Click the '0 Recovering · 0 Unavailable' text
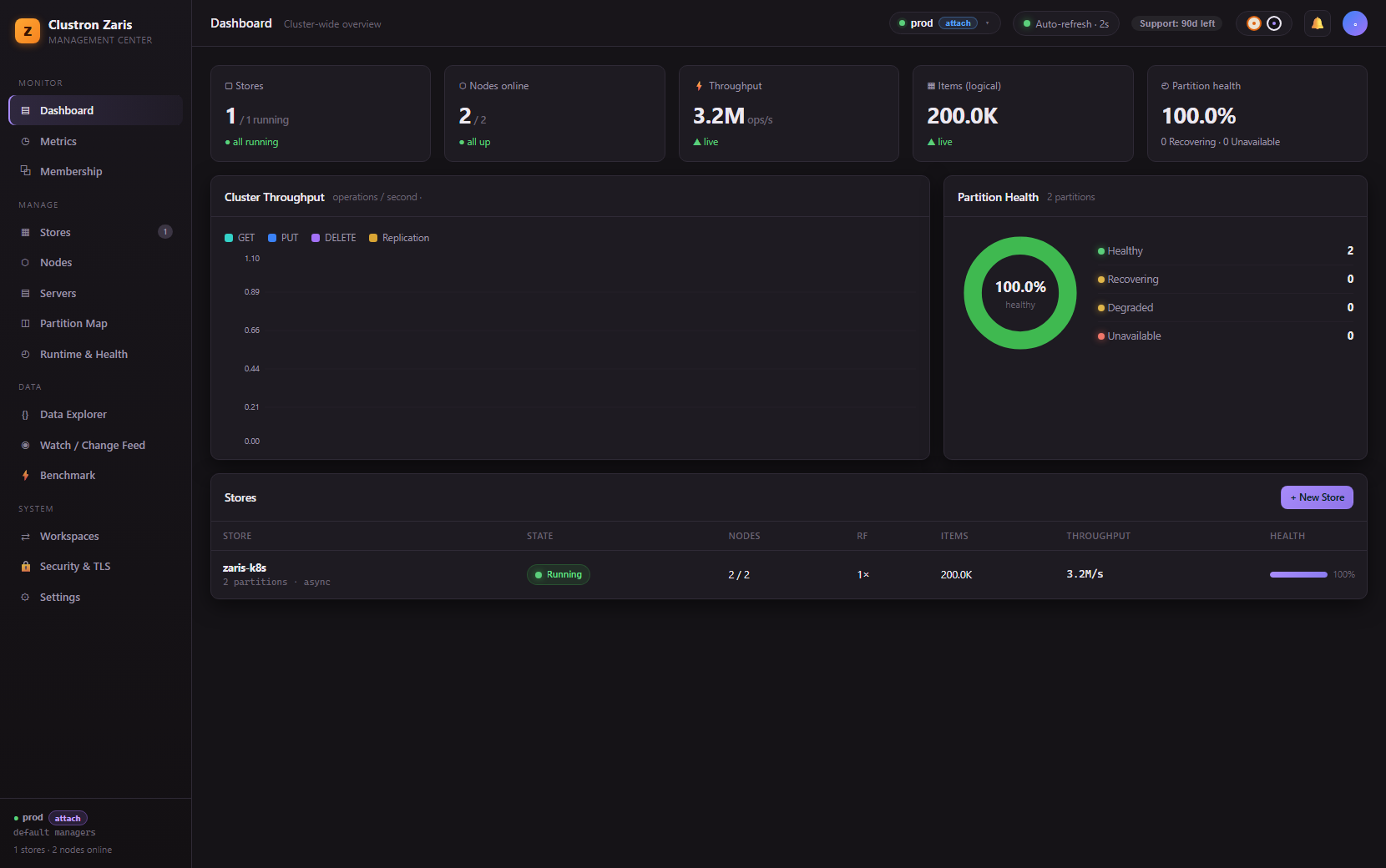Image resolution: width=1386 pixels, height=868 pixels. pos(1220,142)
